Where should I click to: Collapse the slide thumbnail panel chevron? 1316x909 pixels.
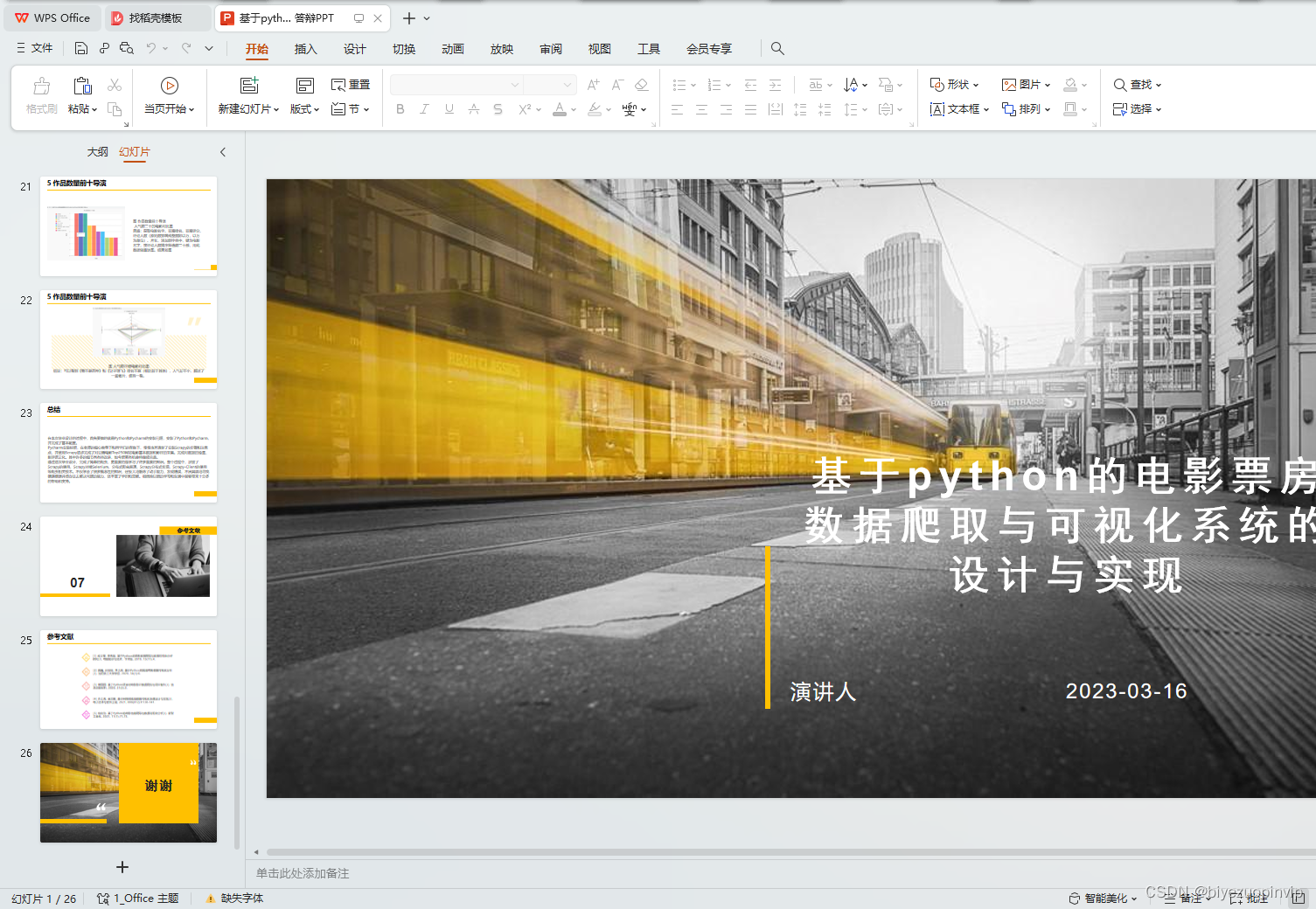click(x=223, y=152)
